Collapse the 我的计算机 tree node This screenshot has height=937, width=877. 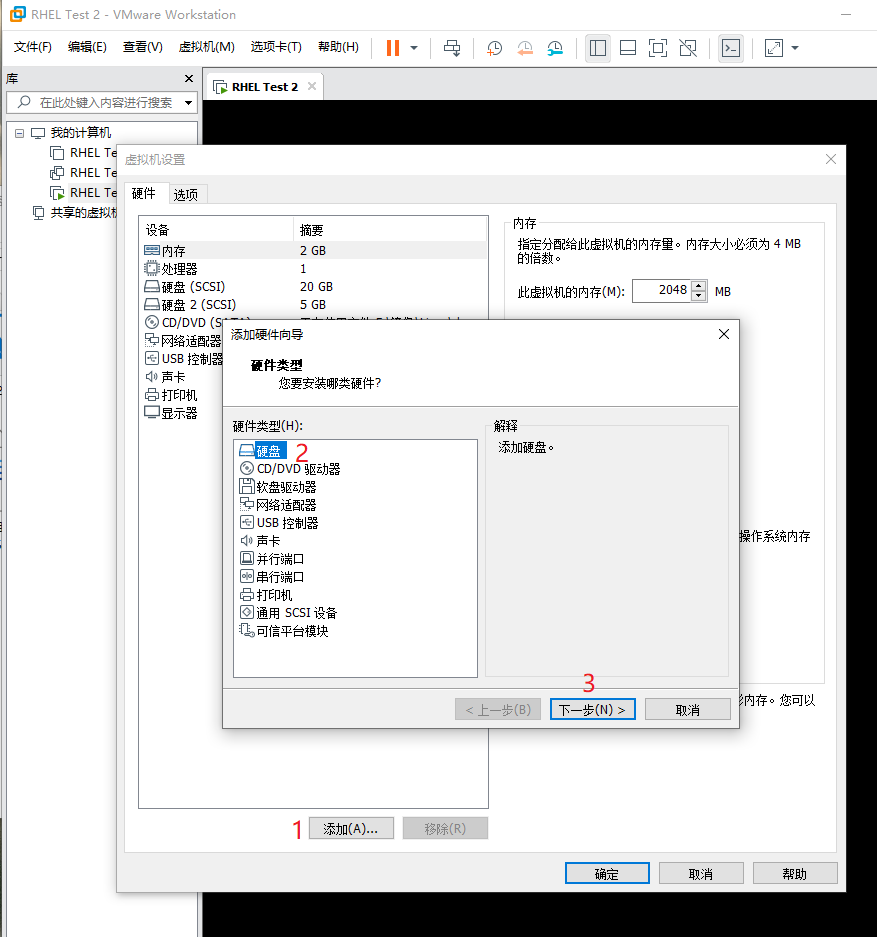(x=20, y=133)
